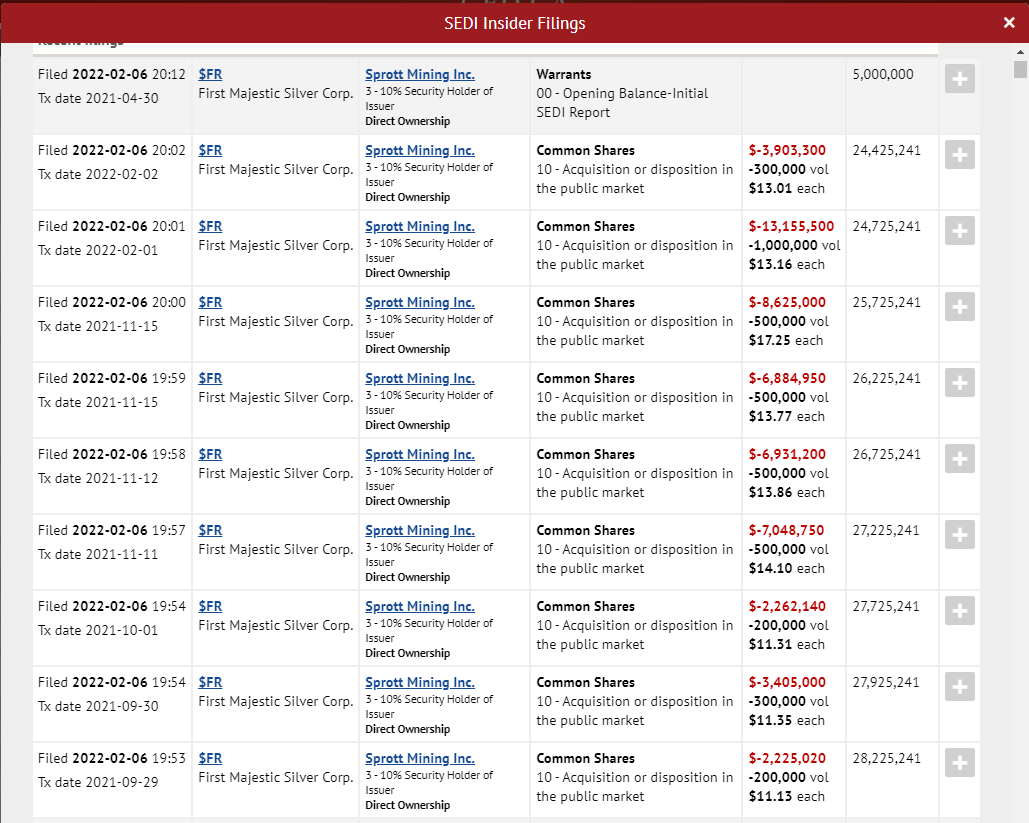Open Sprott Mining Inc. link in $11.35 row
This screenshot has width=1029, height=823.
click(x=420, y=683)
